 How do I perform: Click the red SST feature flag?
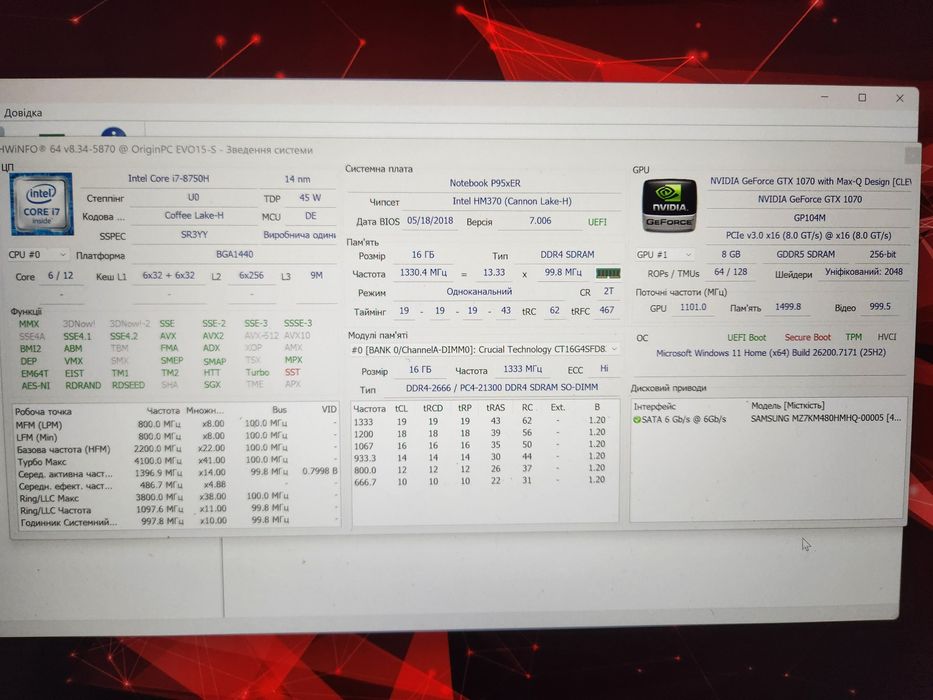[292, 372]
